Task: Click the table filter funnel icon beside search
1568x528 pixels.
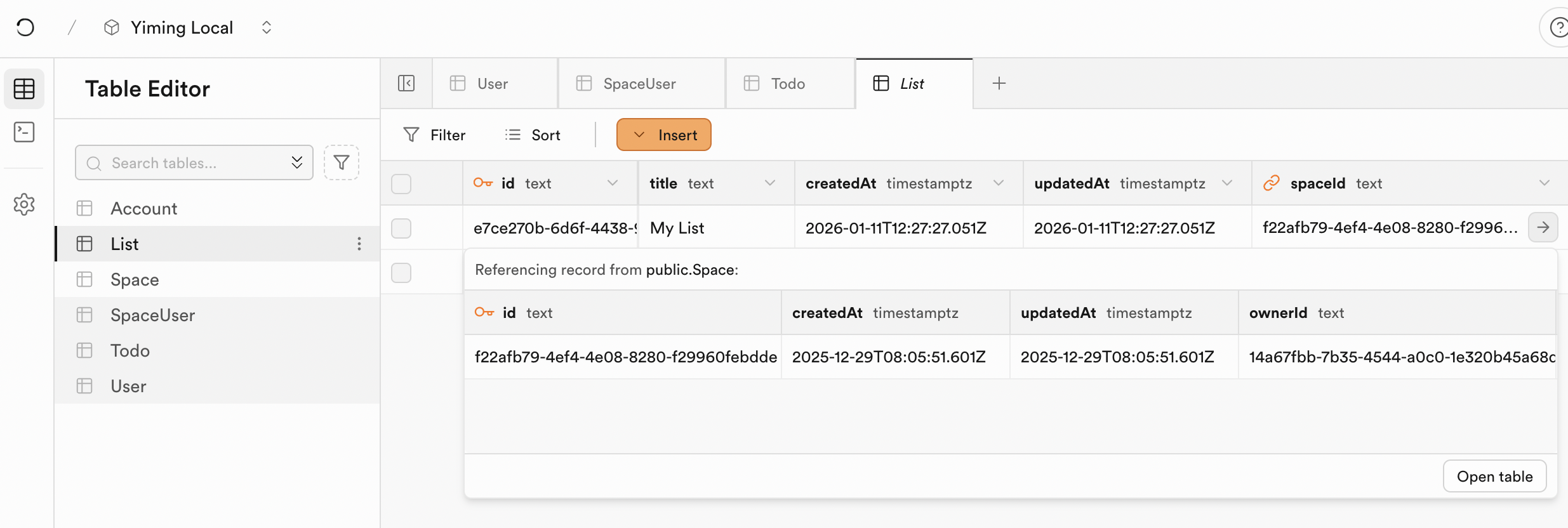Action: pos(342,163)
